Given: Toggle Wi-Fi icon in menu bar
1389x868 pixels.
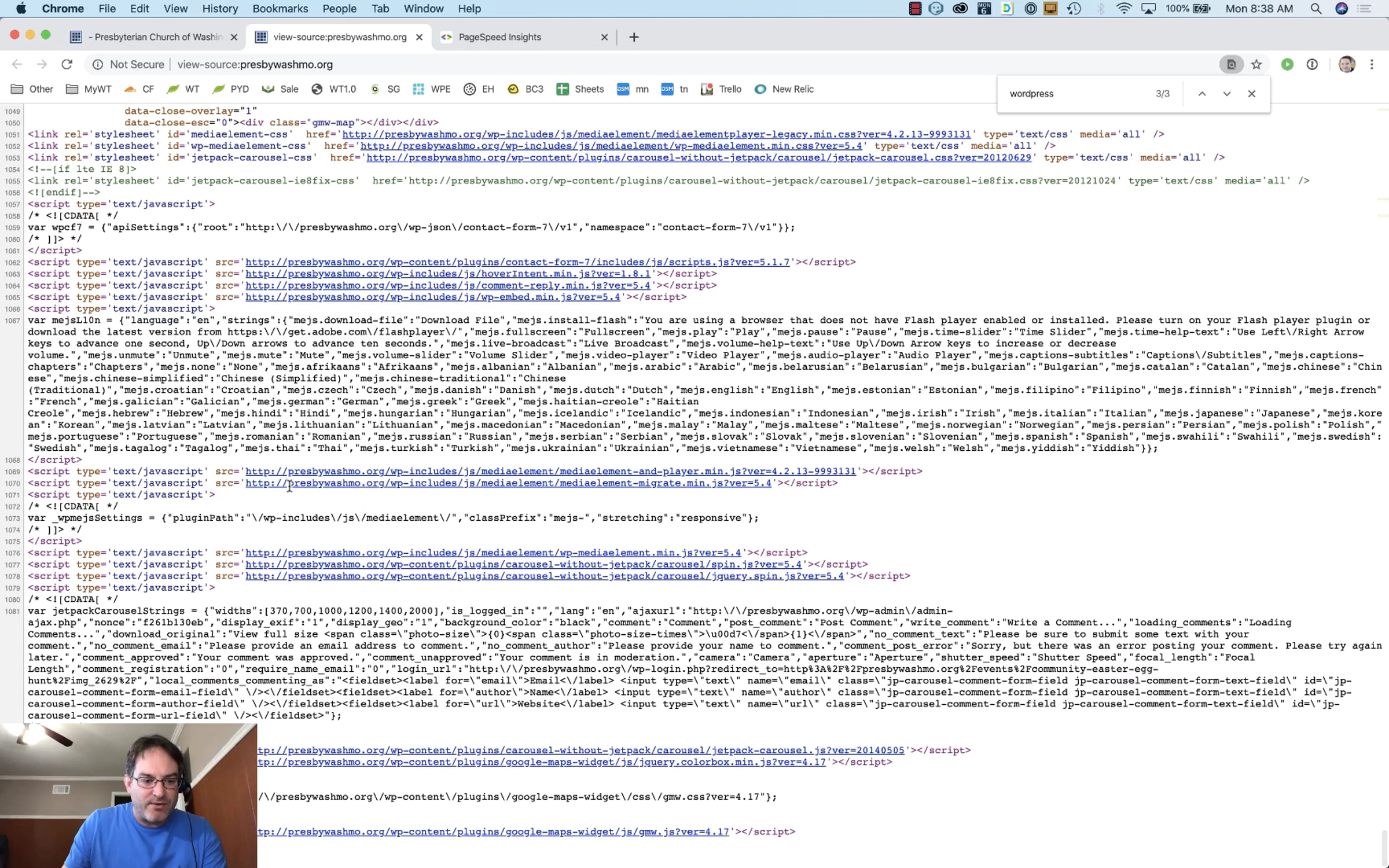Looking at the screenshot, I should pyautogui.click(x=1123, y=9).
